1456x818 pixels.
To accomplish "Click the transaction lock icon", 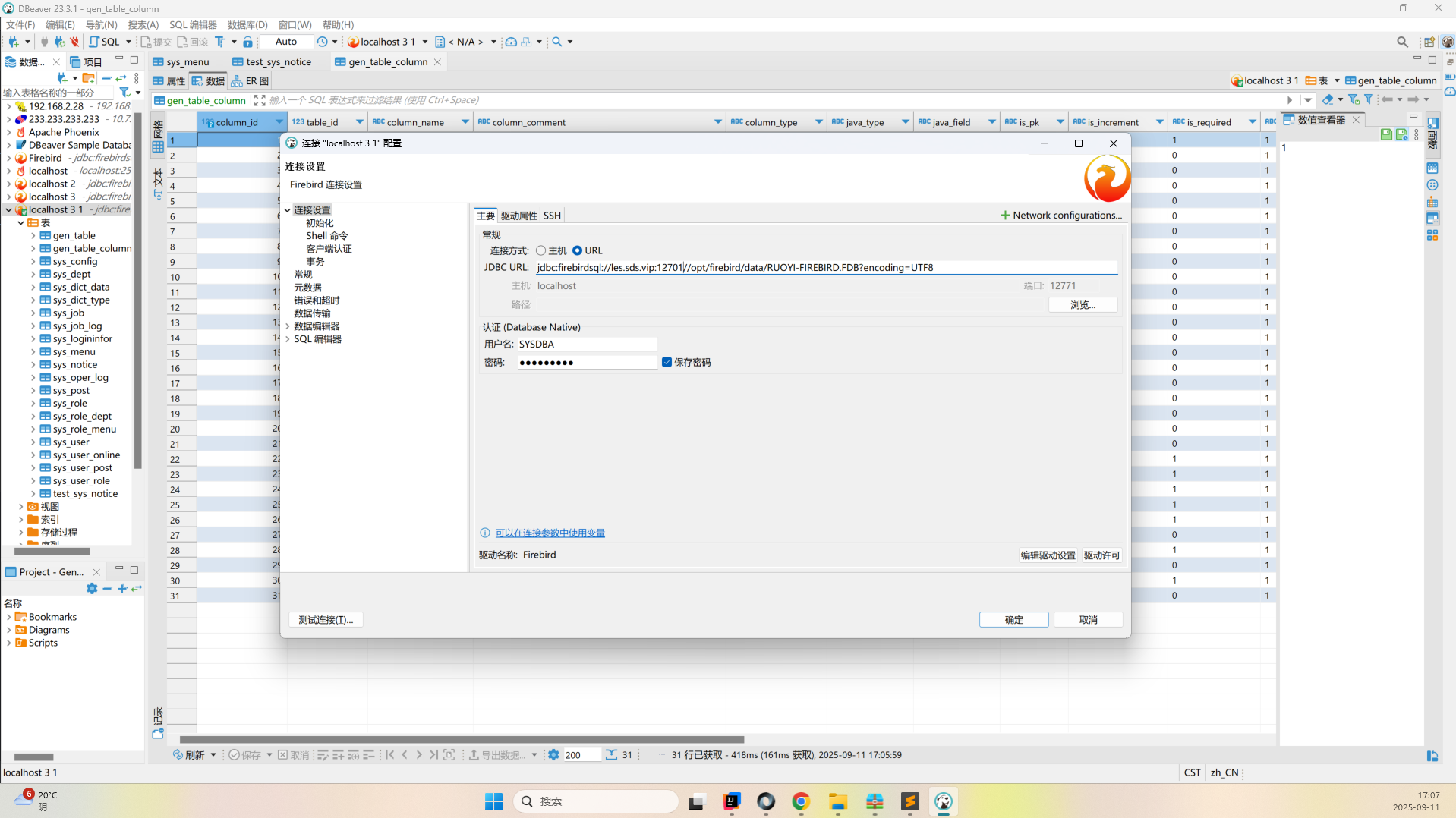I will (x=247, y=42).
